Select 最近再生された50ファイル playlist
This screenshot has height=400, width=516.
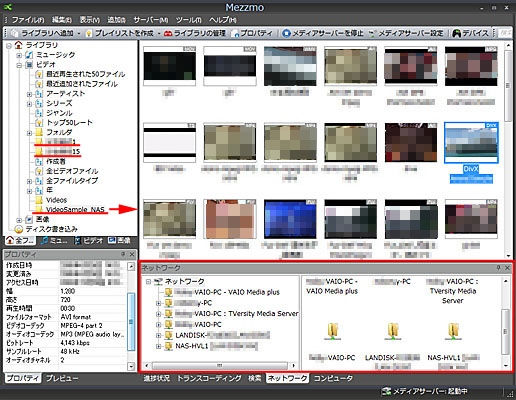click(x=86, y=74)
